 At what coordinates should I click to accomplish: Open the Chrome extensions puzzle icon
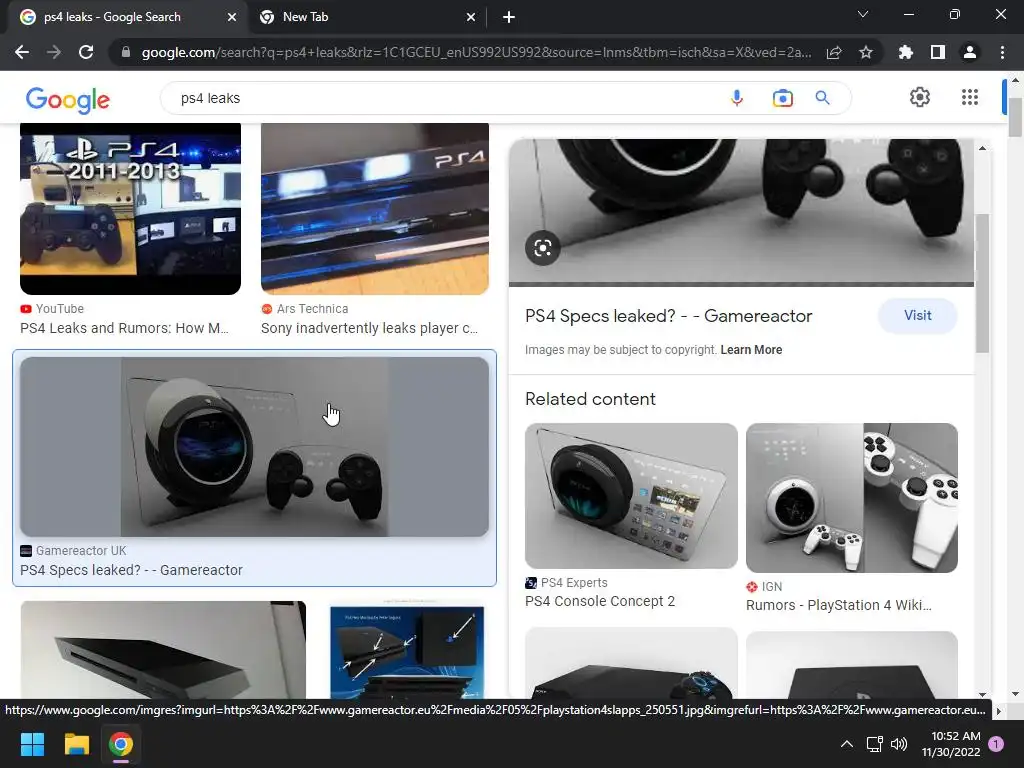point(906,52)
